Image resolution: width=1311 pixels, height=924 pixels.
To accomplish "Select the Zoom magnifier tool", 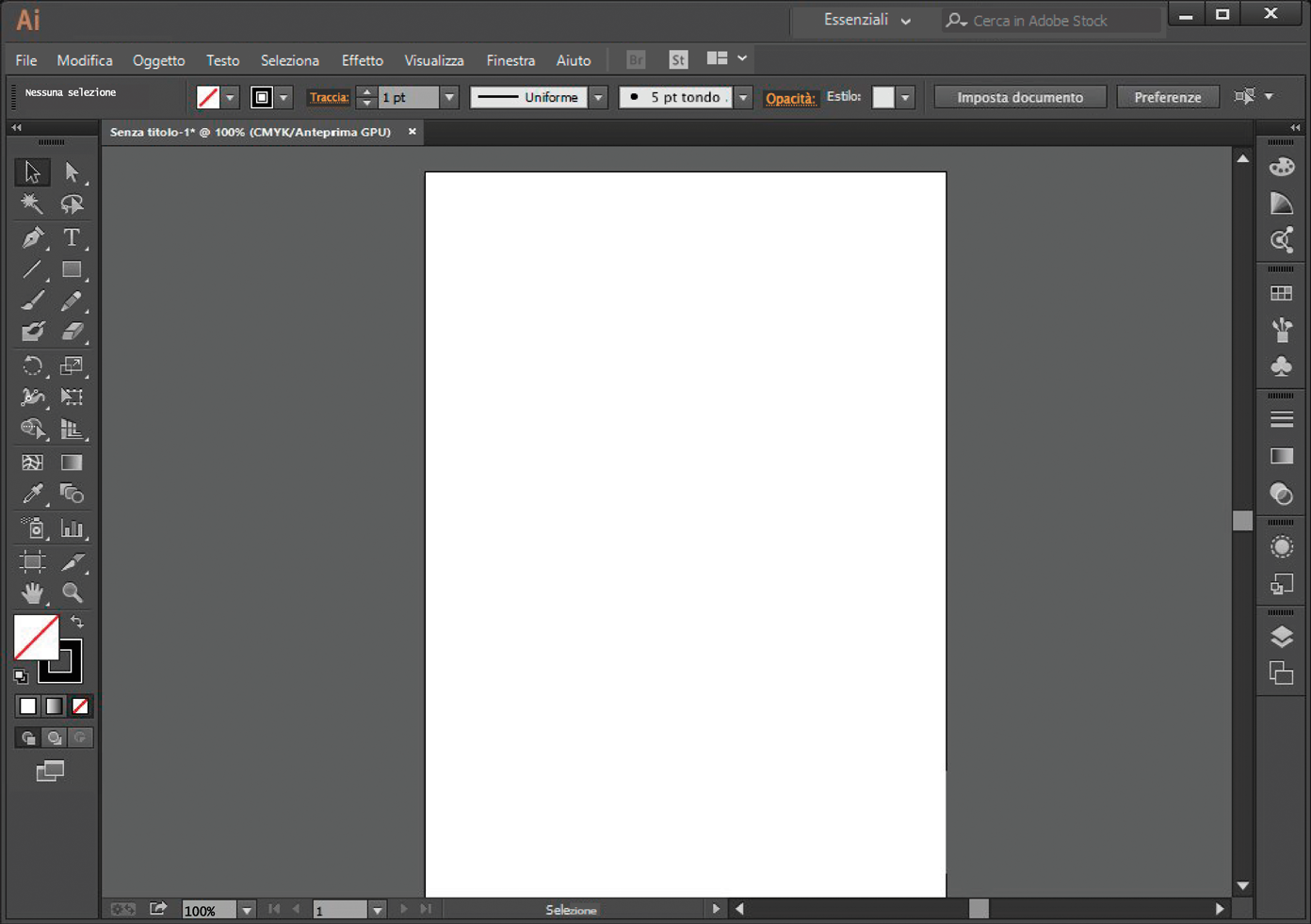I will (x=72, y=592).
